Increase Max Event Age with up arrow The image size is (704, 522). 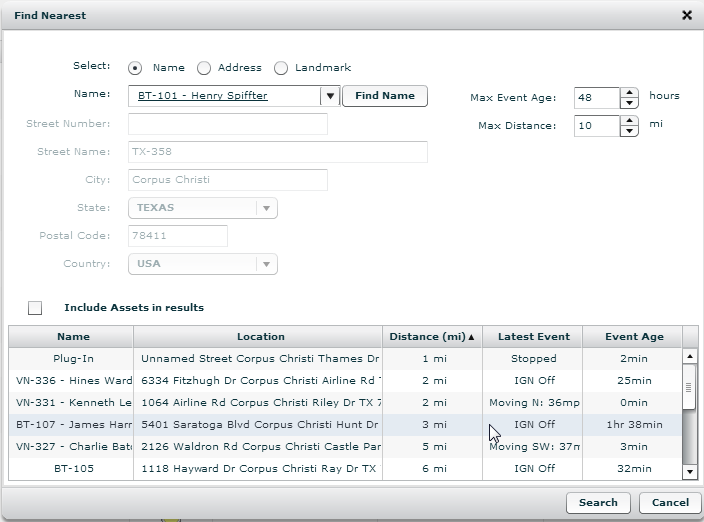(x=629, y=93)
